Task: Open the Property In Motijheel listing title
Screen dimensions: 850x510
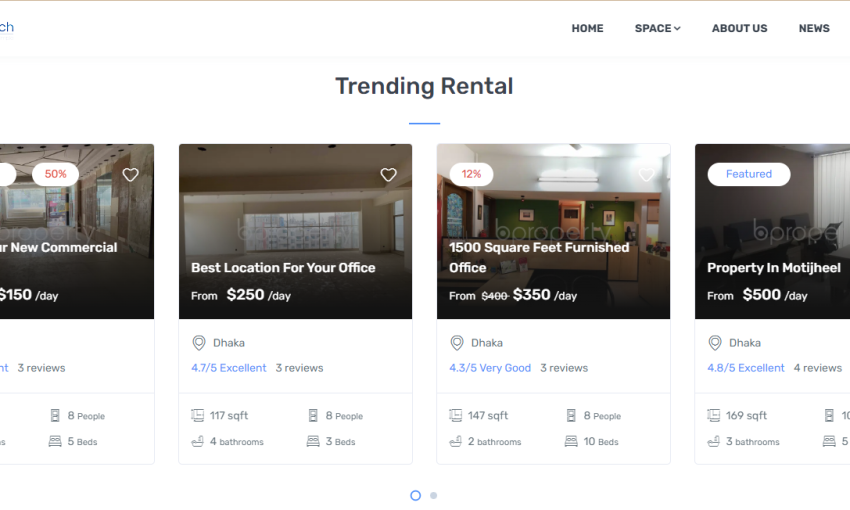Action: (x=773, y=268)
